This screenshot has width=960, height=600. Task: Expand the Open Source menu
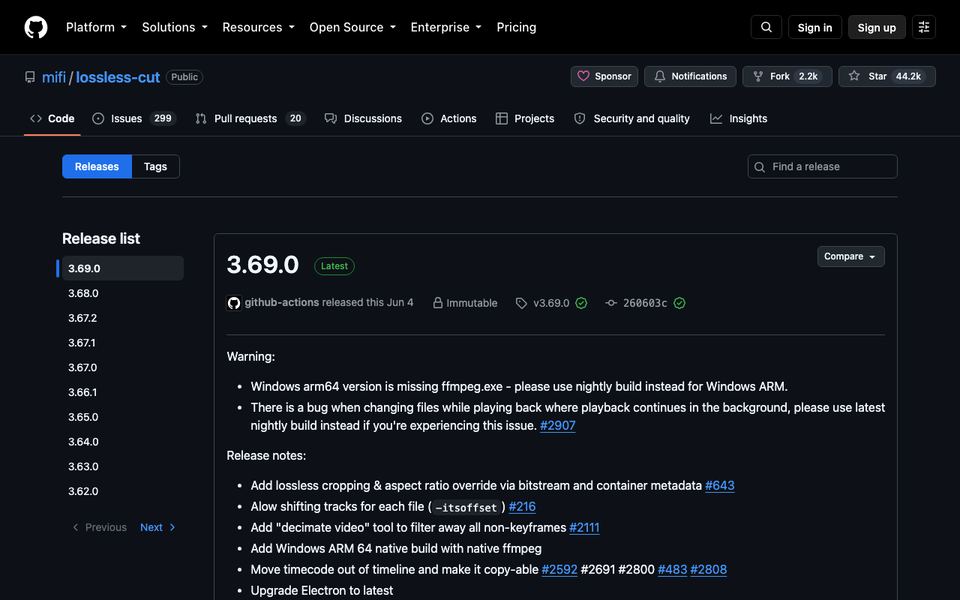(353, 27)
